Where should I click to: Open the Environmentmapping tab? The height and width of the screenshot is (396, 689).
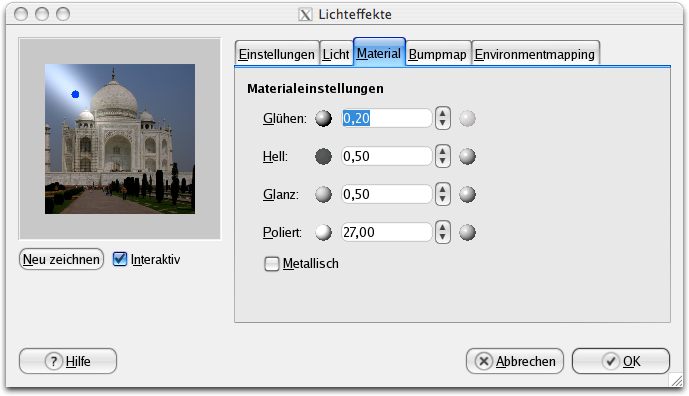click(x=535, y=54)
